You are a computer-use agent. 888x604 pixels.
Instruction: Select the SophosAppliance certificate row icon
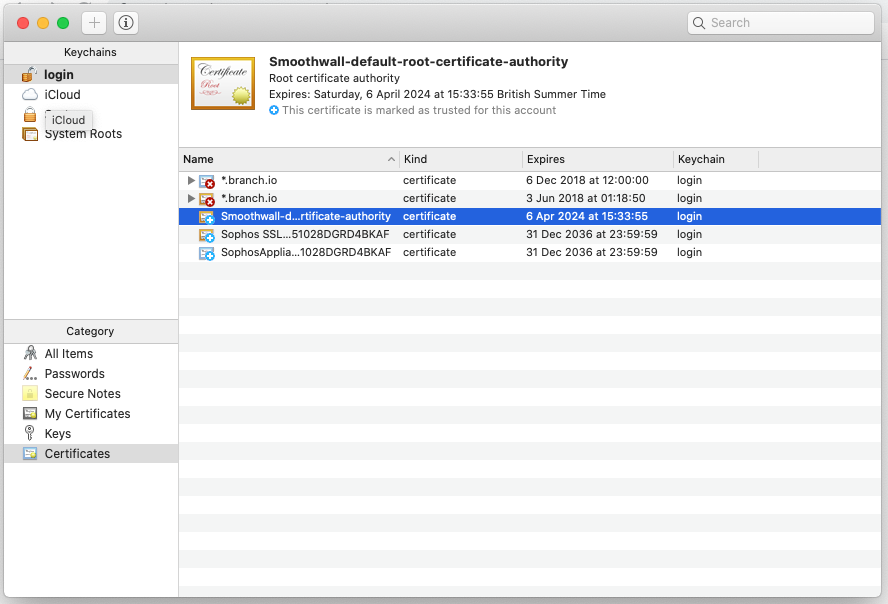click(x=207, y=253)
